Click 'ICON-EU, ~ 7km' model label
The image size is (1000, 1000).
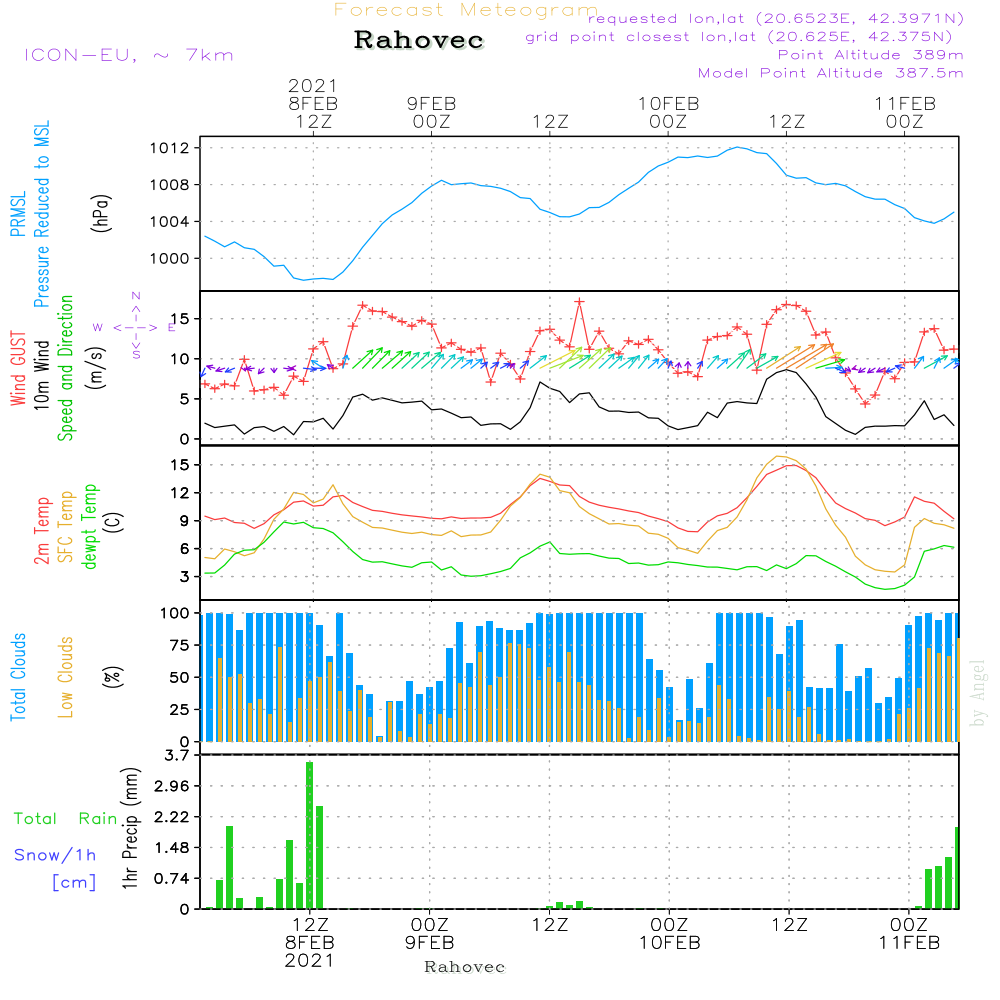click(x=129, y=55)
